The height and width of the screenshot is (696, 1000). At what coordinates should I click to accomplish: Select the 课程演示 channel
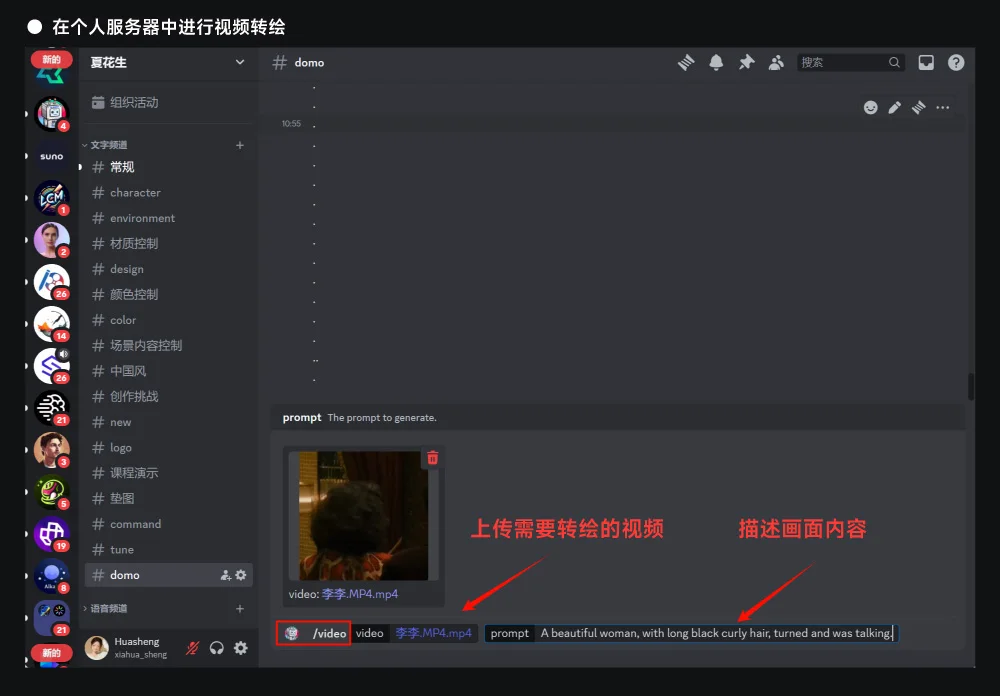pyautogui.click(x=168, y=473)
